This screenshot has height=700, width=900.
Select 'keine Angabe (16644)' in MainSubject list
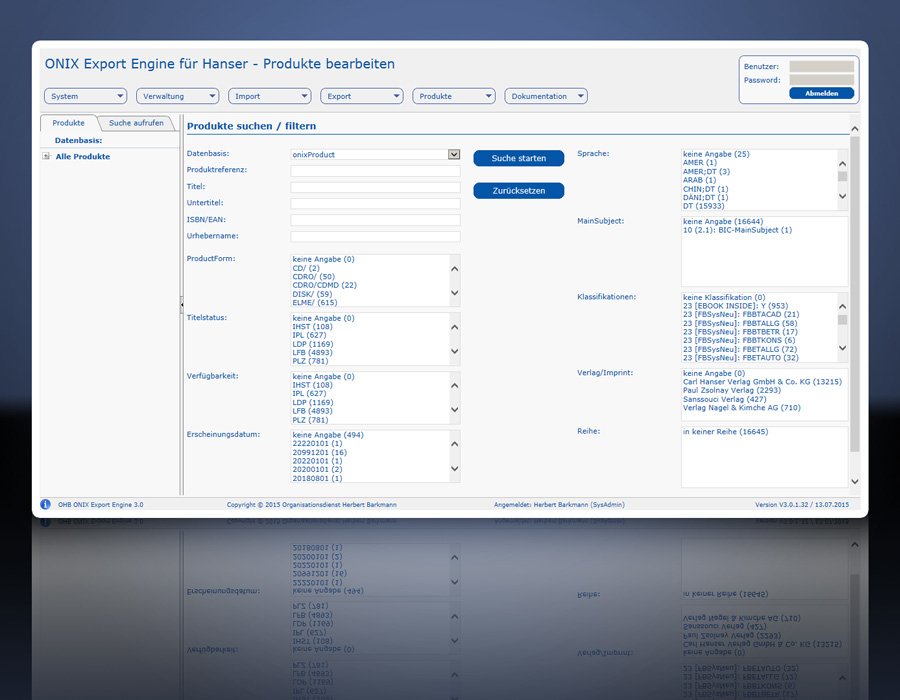(723, 221)
